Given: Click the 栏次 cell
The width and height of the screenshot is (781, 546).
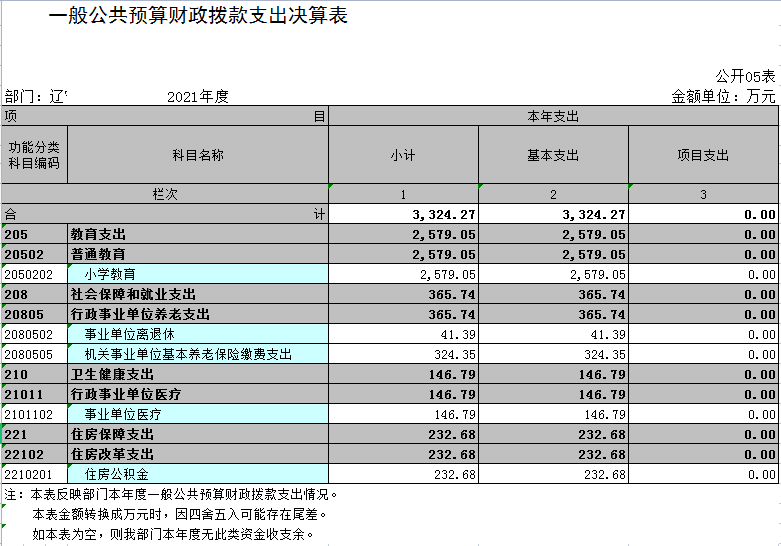Looking at the screenshot, I should 164,193.
